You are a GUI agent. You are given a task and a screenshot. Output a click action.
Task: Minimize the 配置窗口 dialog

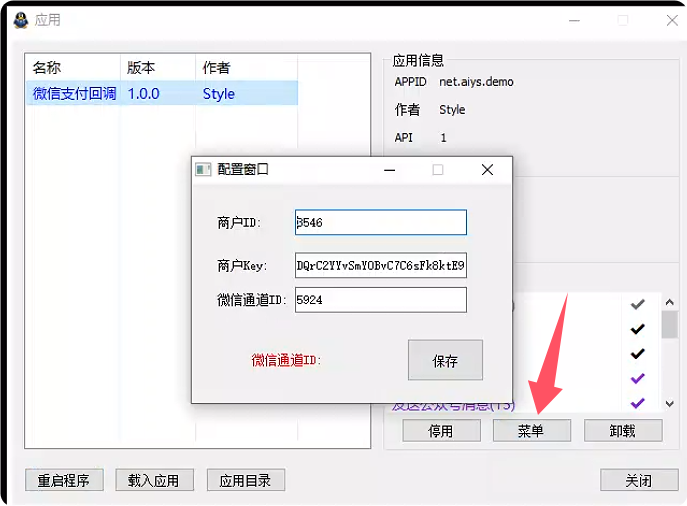[390, 170]
